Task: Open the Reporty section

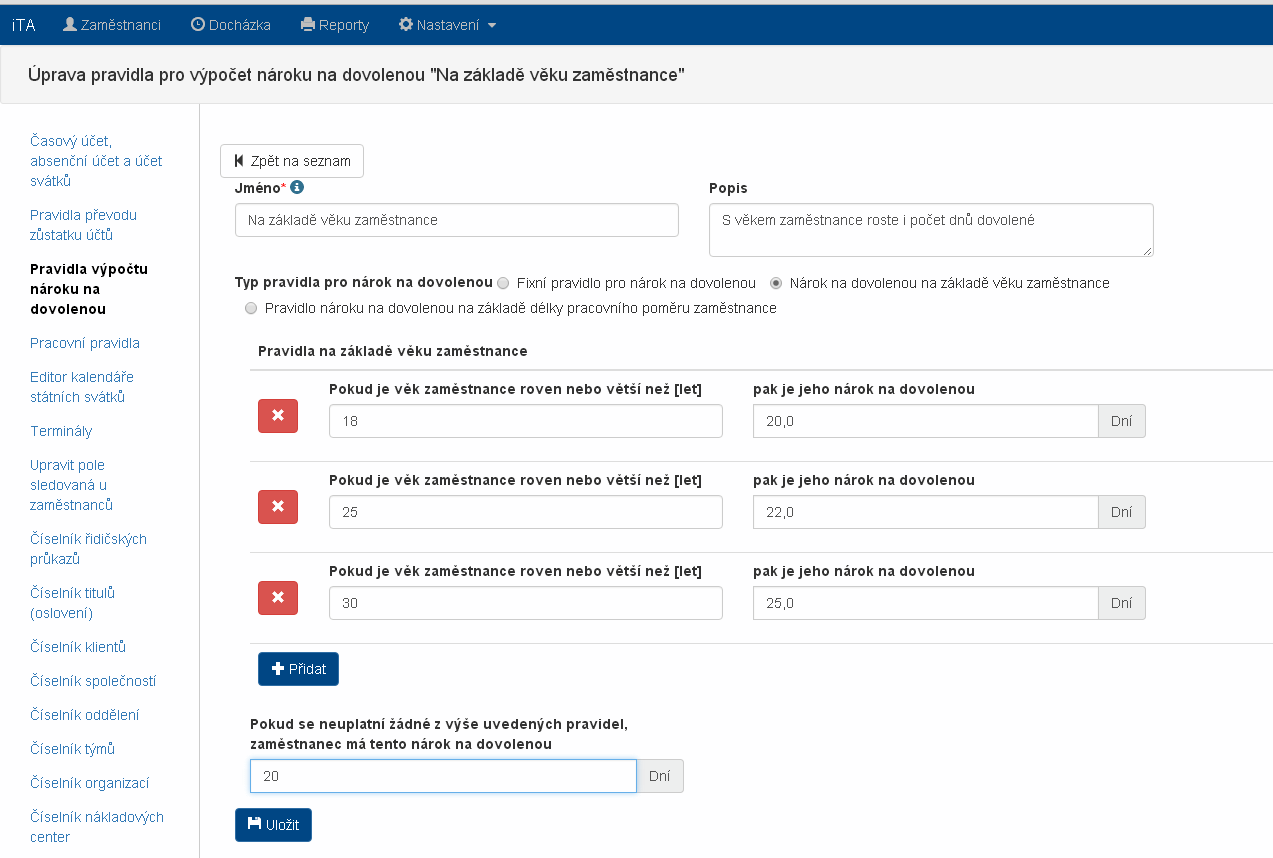Action: 335,25
